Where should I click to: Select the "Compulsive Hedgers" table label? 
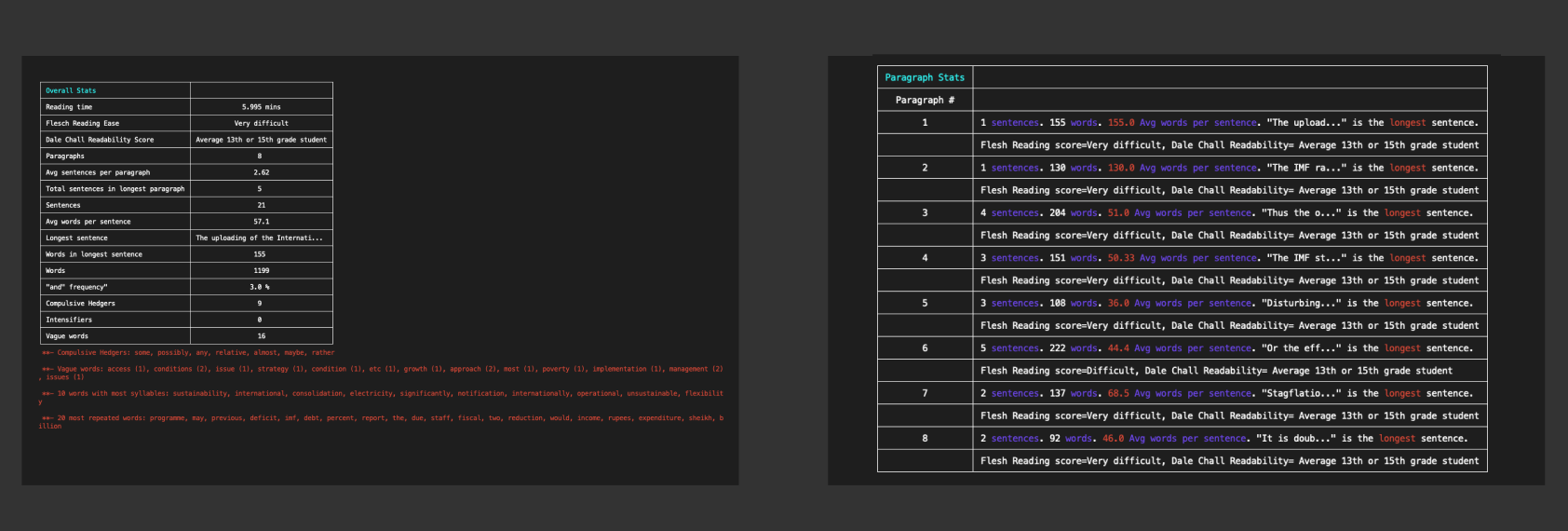(80, 304)
